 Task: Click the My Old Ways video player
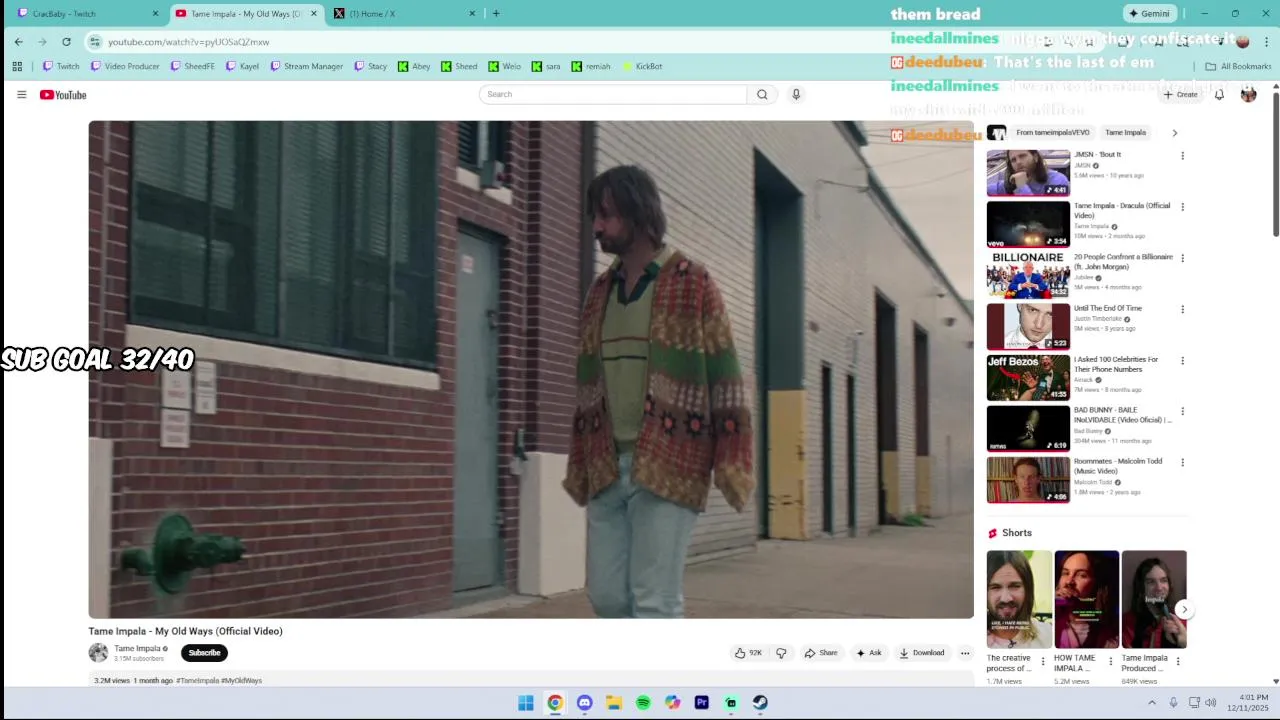coord(531,369)
